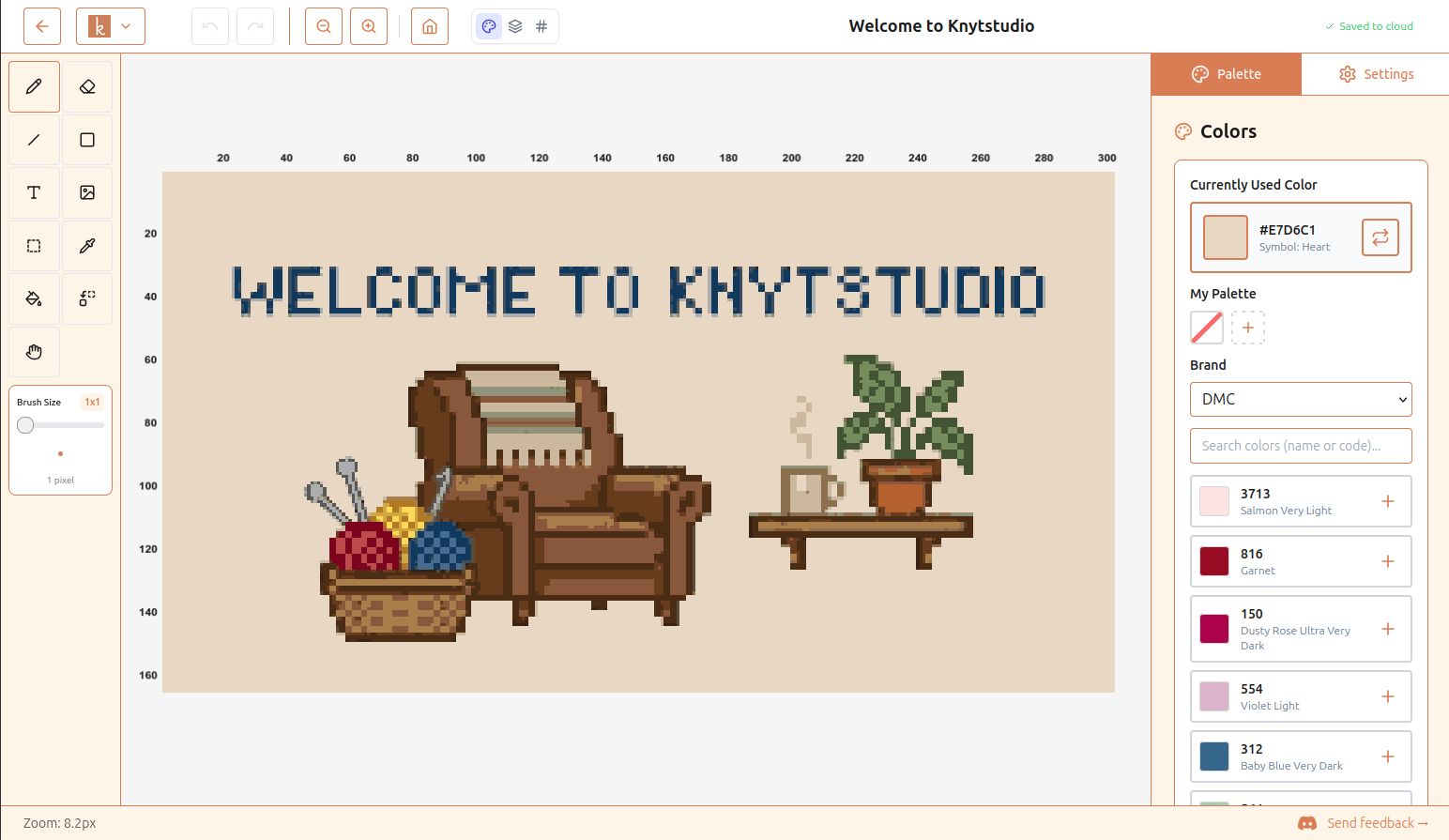Open the Palette tab
Screen dimensions: 1449x840
click(1226, 74)
